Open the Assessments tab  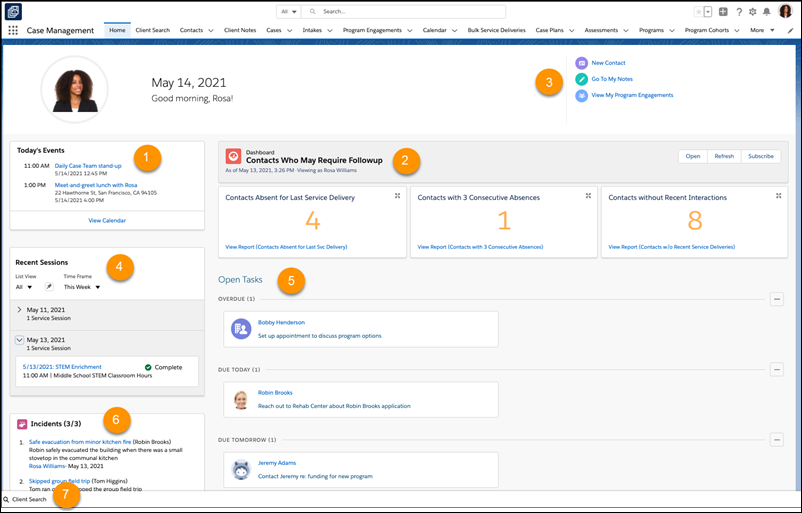tap(601, 30)
